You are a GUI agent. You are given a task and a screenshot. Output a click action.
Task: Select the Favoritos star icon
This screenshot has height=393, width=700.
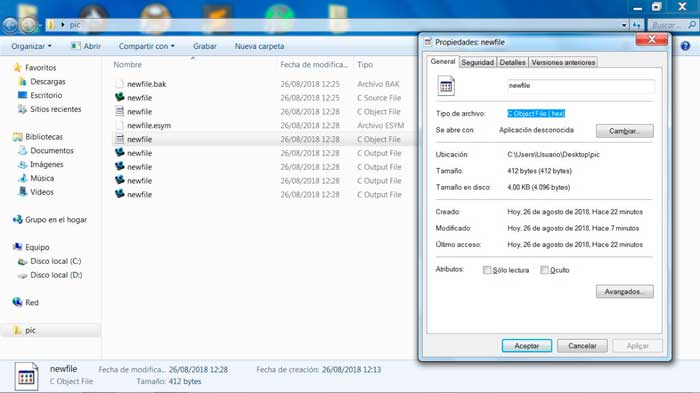17,67
